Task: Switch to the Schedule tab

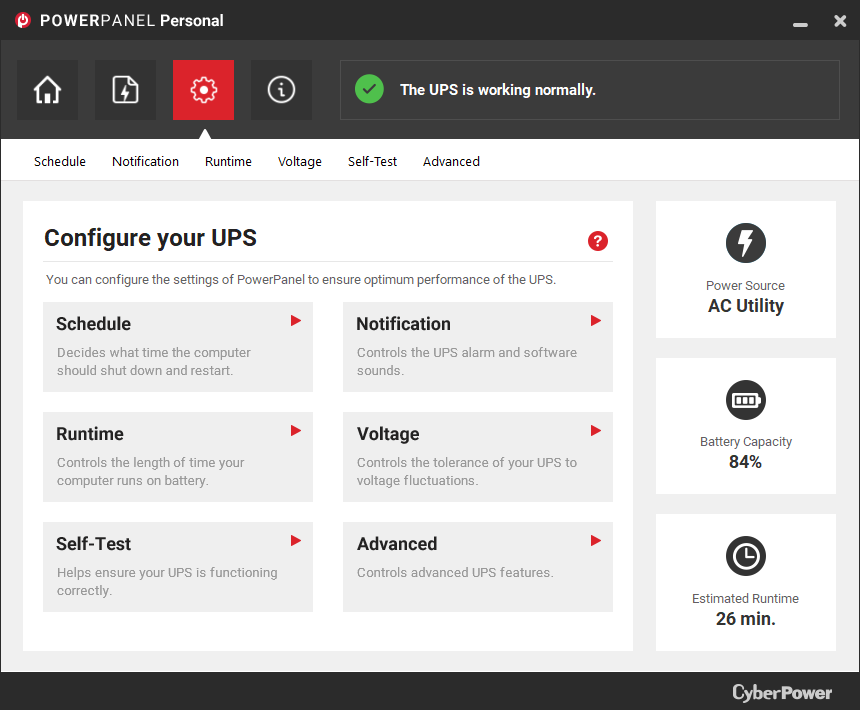Action: click(x=60, y=162)
